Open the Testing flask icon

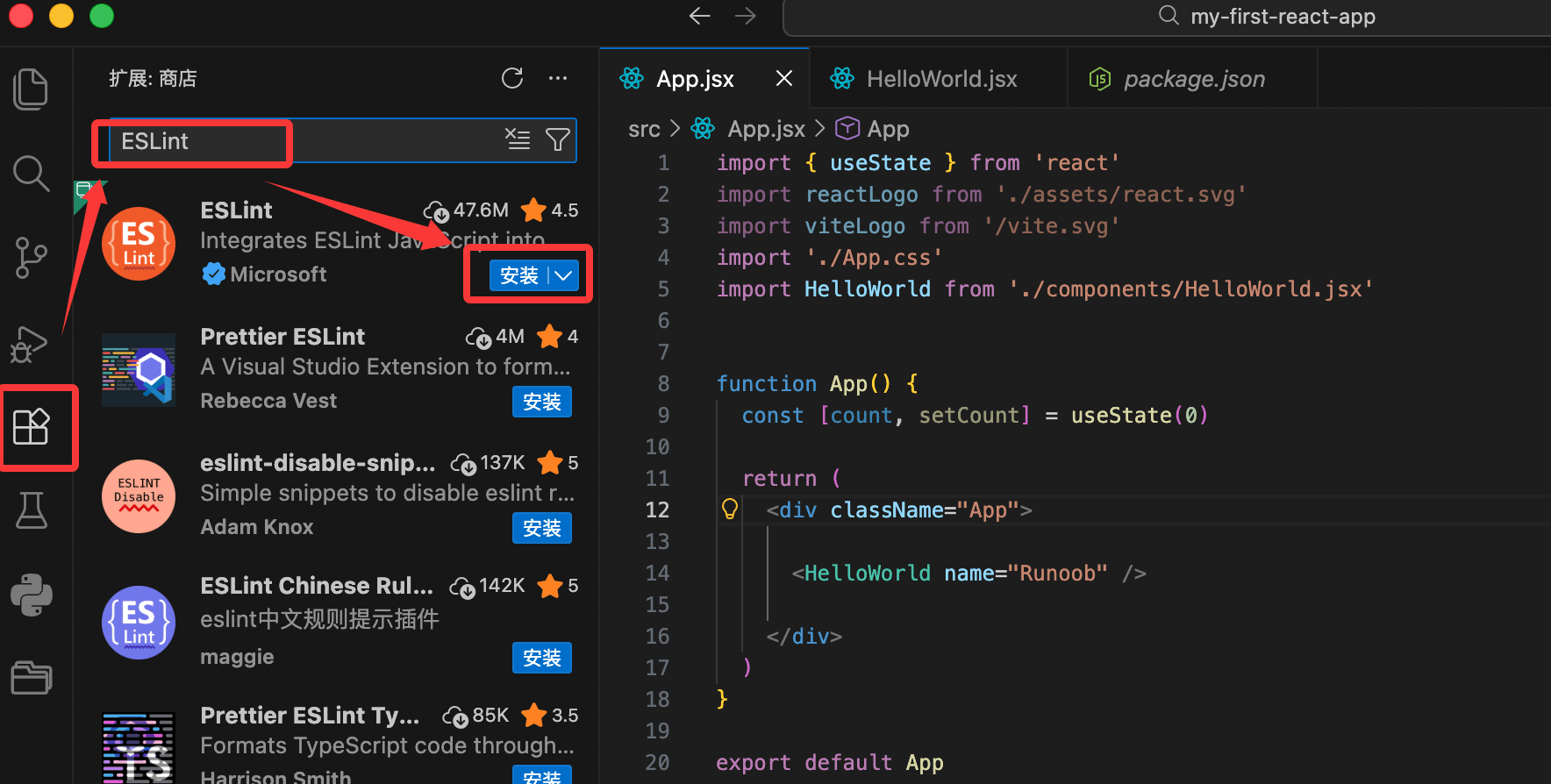click(x=32, y=510)
